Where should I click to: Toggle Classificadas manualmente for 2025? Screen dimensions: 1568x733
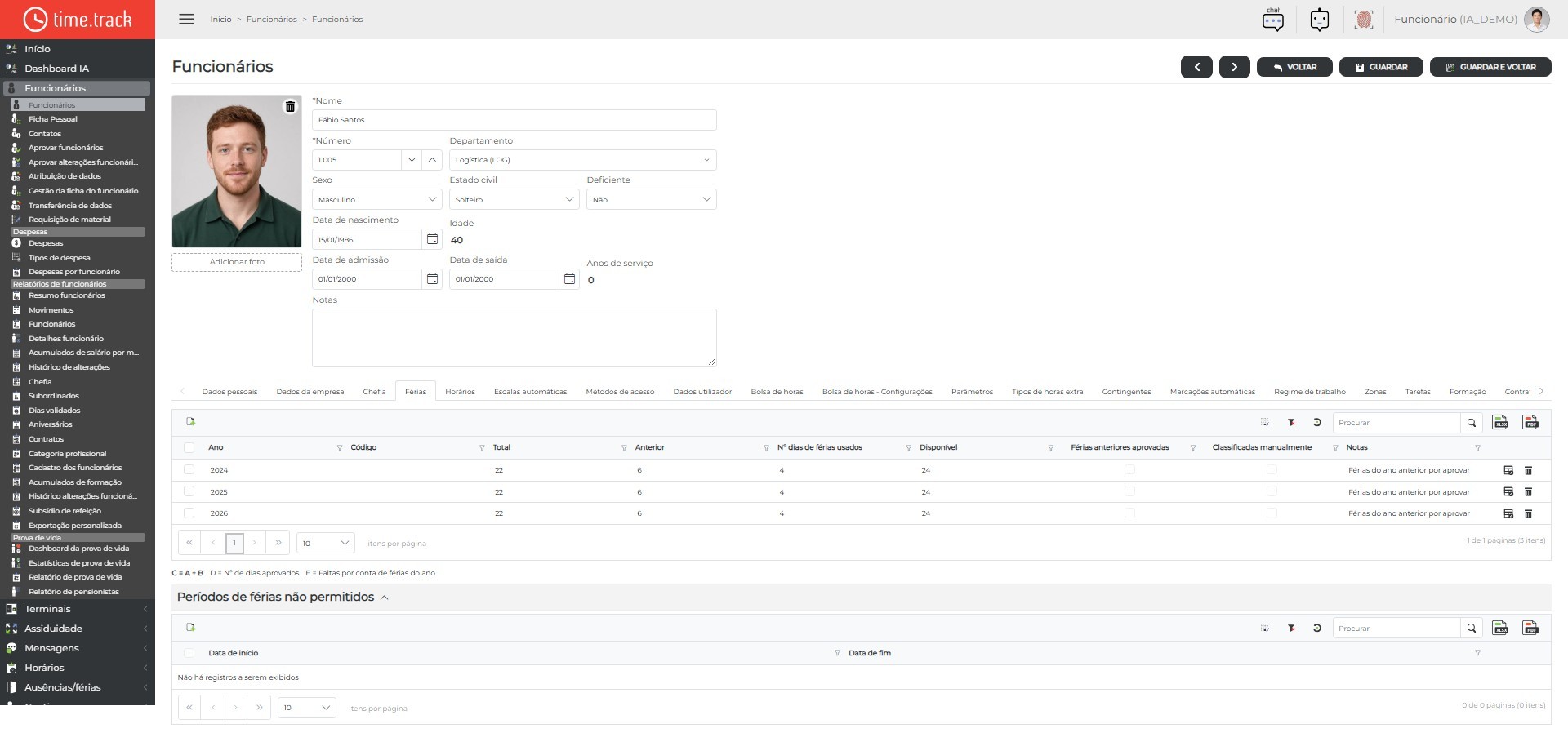[1272, 491]
